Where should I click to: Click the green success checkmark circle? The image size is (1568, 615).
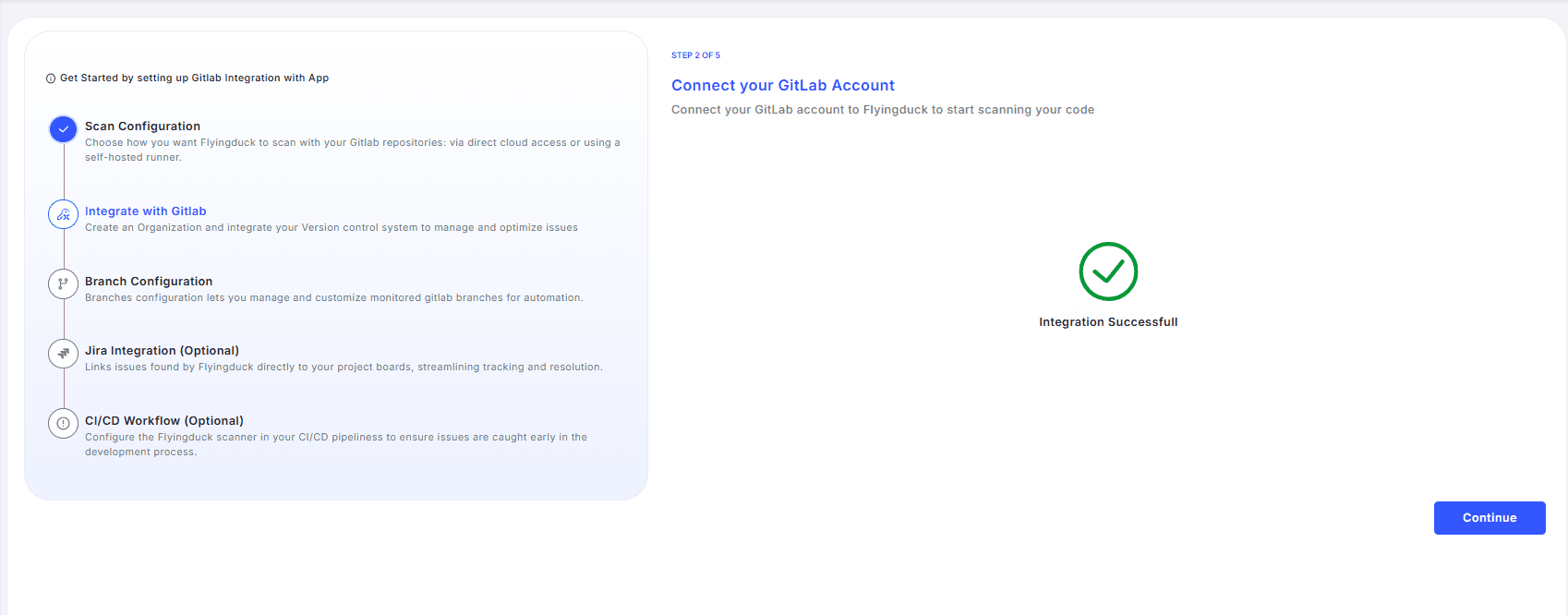(1108, 271)
